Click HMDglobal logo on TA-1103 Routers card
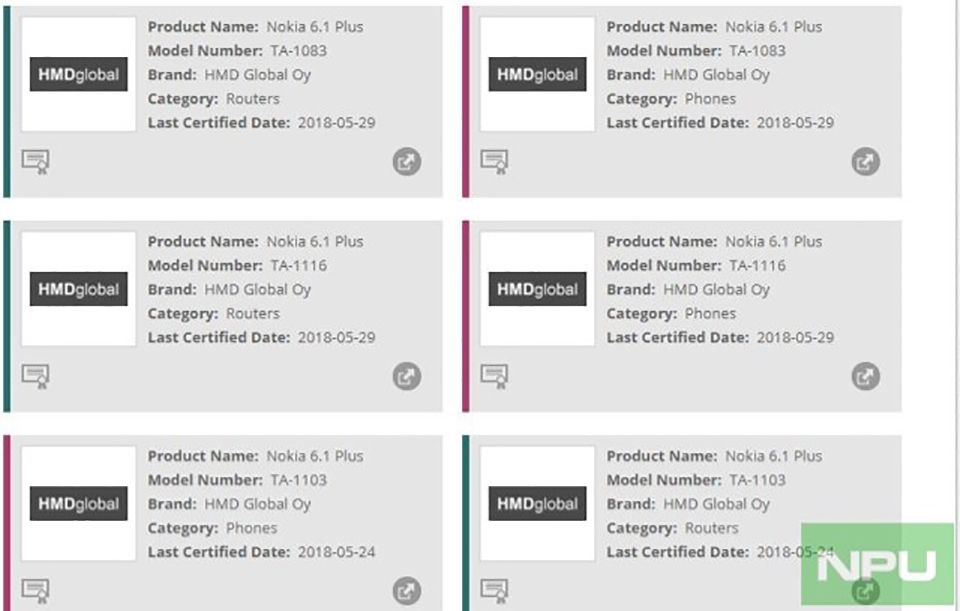 537,503
